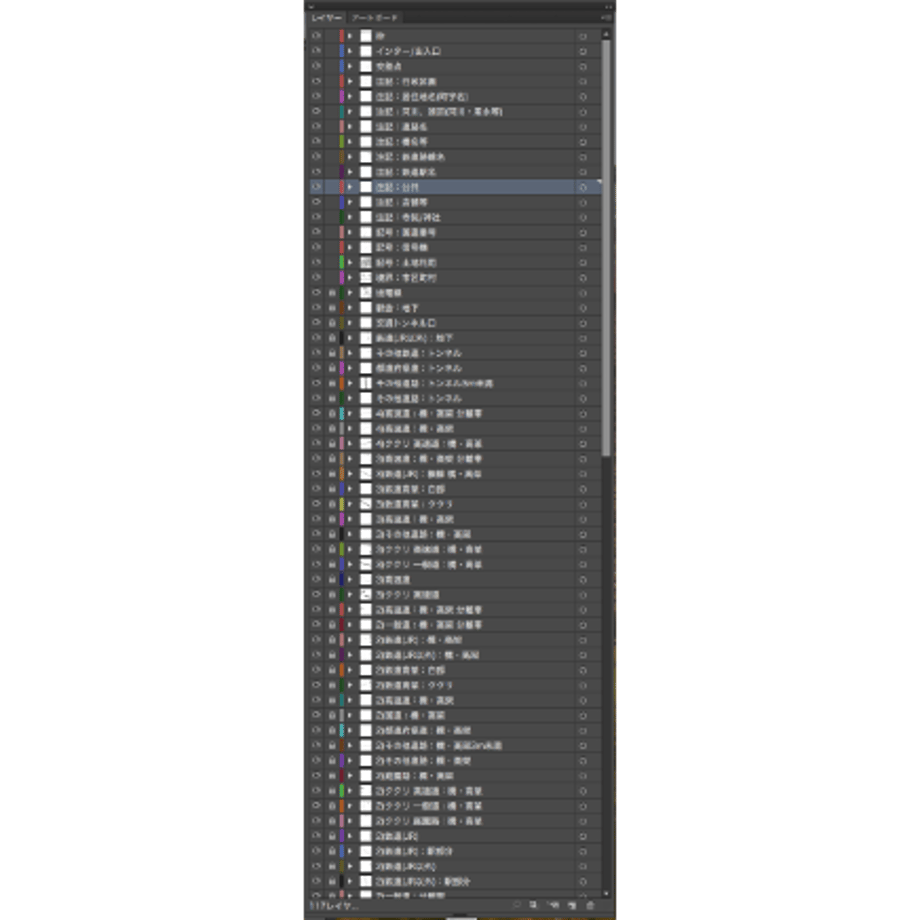
Task: Click the scrollbar down arrow in Layers panel
Action: pos(606,894)
